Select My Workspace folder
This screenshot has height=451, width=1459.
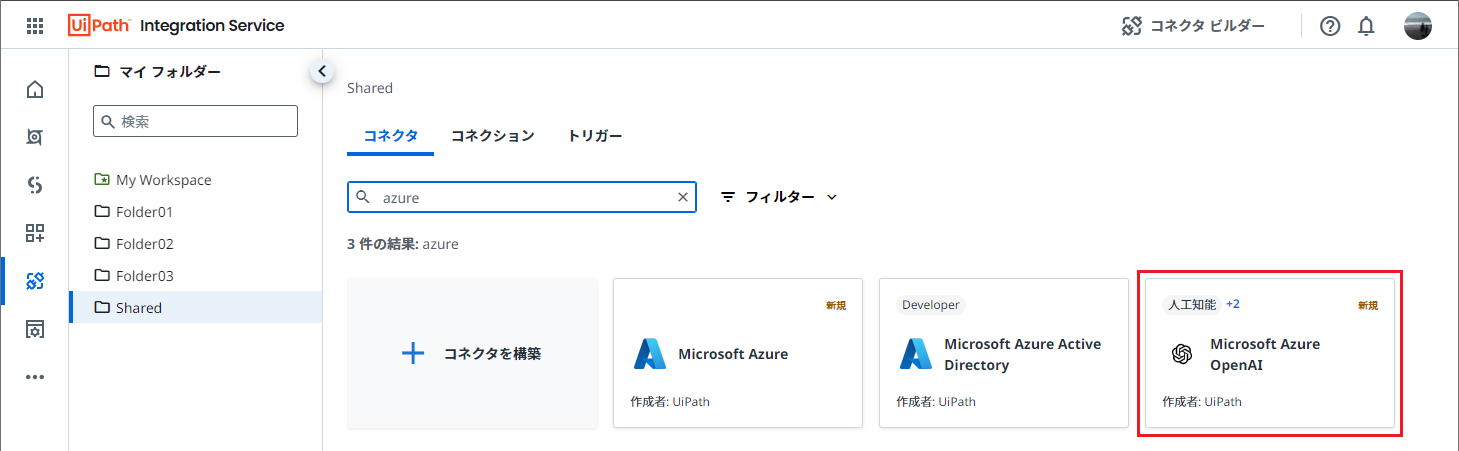195,180
